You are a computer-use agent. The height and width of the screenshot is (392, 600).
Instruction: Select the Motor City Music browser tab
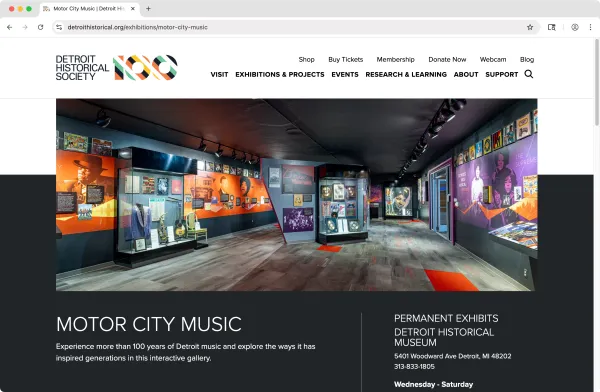coord(90,8)
